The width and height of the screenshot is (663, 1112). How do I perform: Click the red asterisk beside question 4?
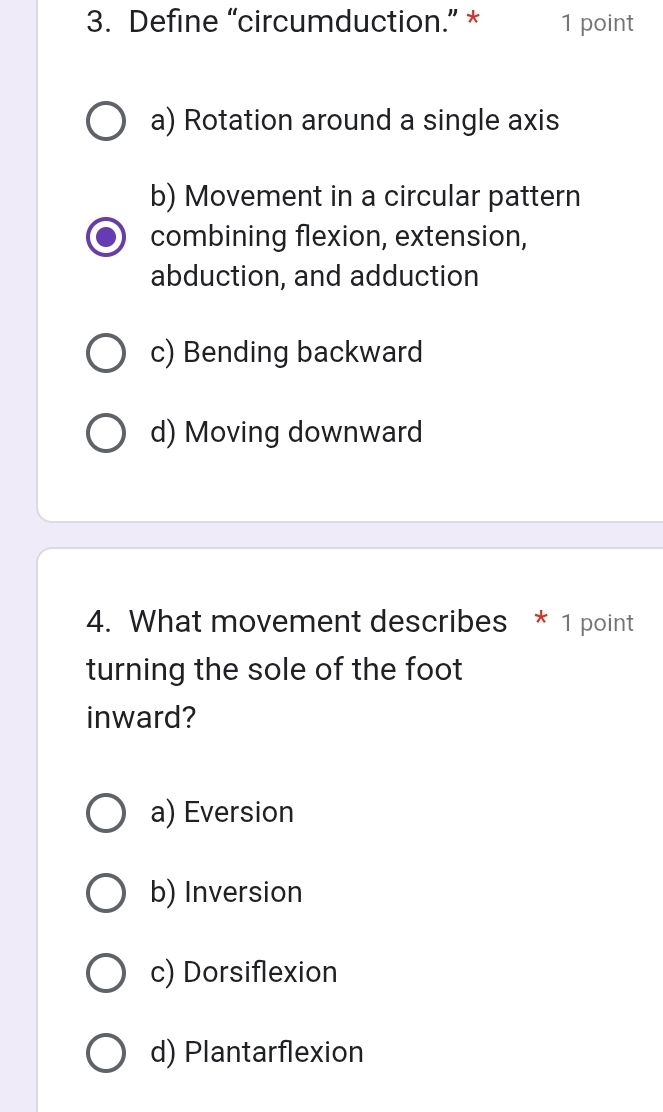540,620
